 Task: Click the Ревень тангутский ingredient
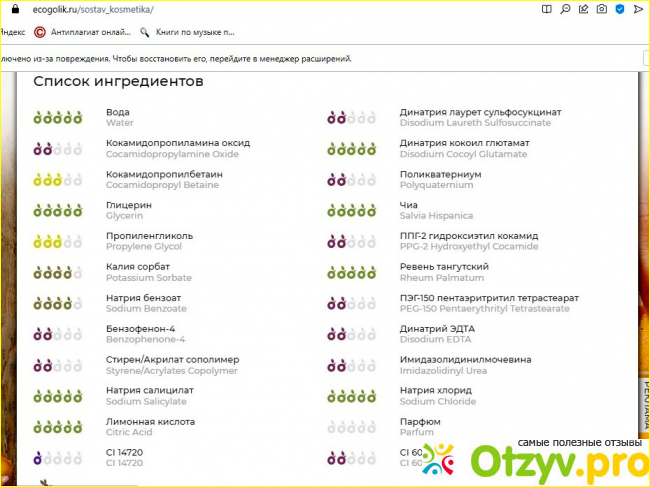tap(444, 267)
